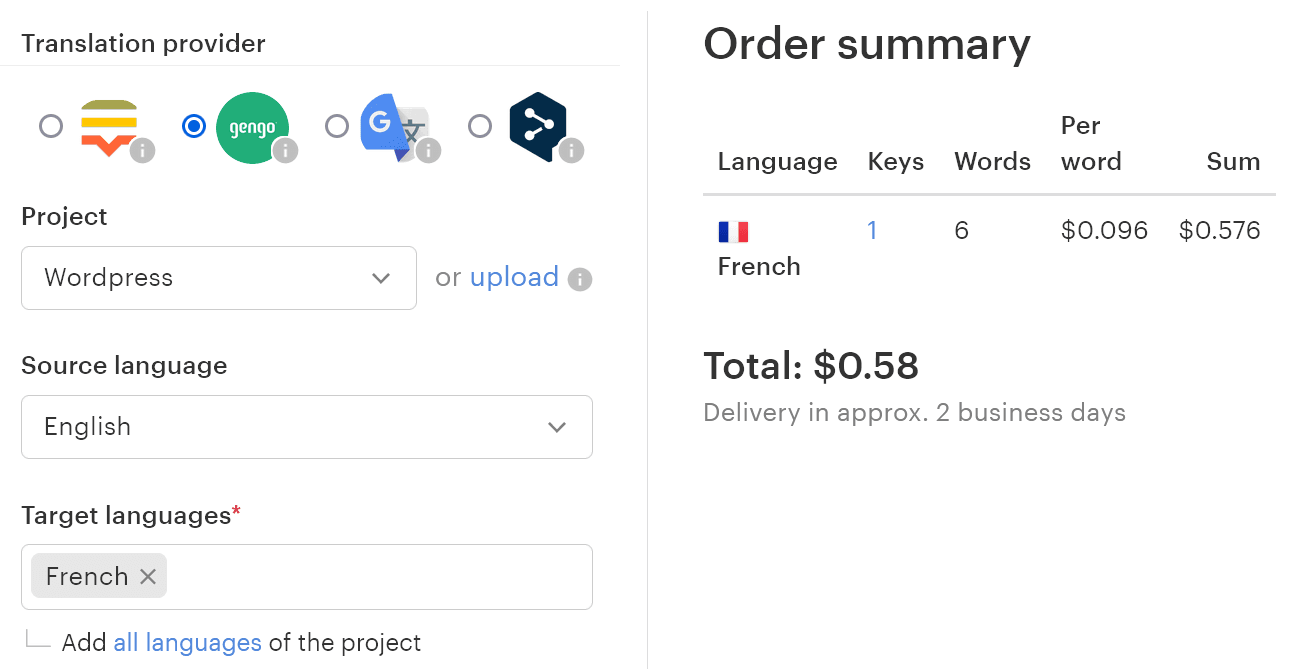Open the Project dropdown showing Wordpress
This screenshot has width=1290, height=669.
(x=218, y=278)
